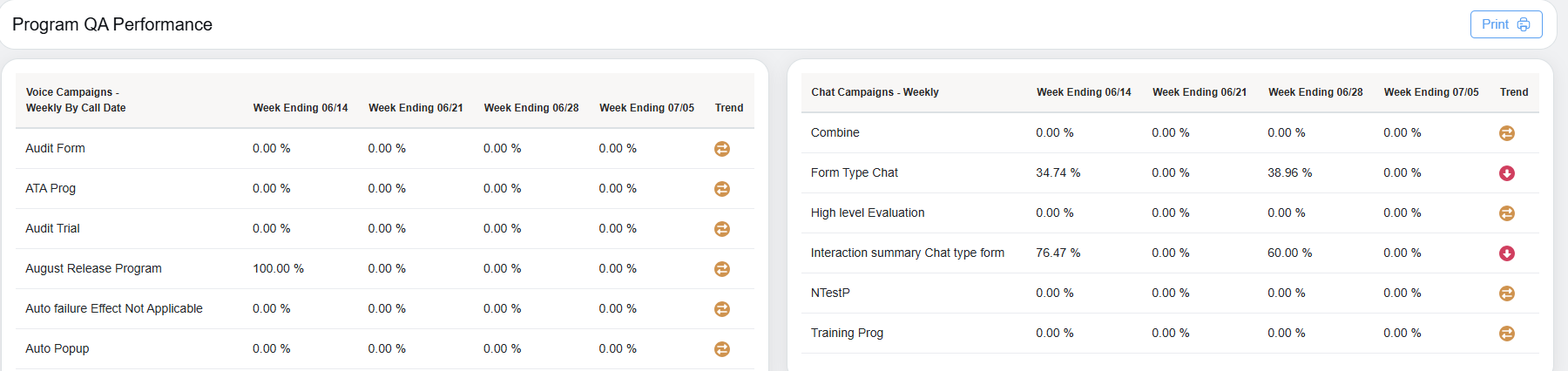The height and width of the screenshot is (371, 1568).
Task: Click the 76.47 % Interaction summary value
Action: (x=1058, y=253)
